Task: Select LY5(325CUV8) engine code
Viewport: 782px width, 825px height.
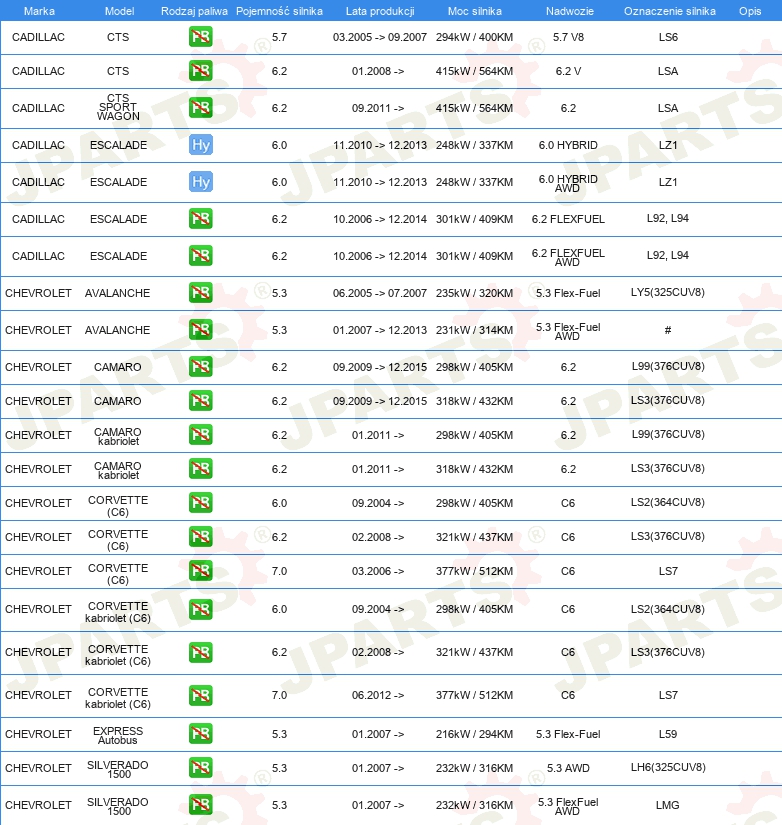Action: point(667,292)
